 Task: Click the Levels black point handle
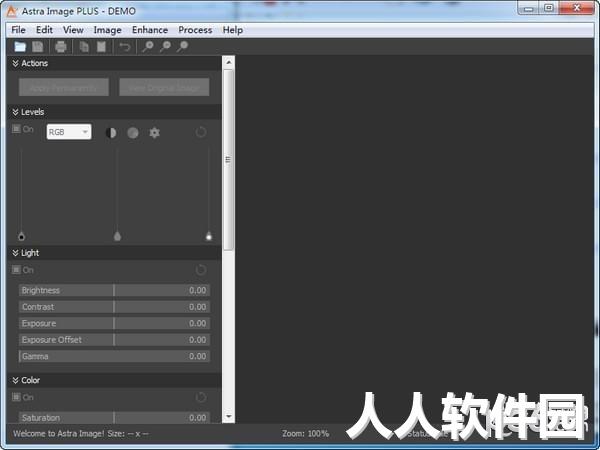point(21,236)
